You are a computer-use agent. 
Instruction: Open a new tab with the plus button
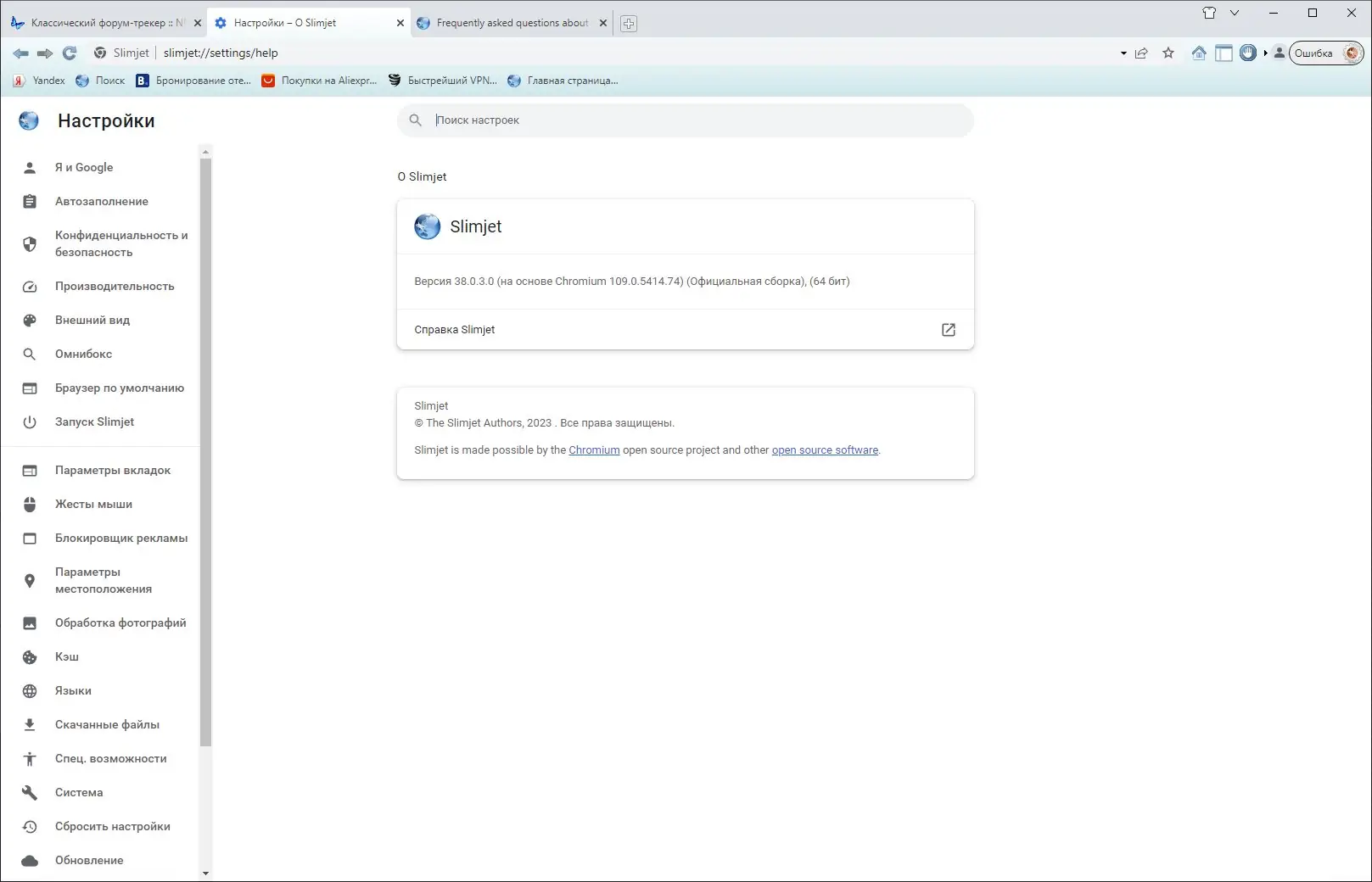[629, 24]
